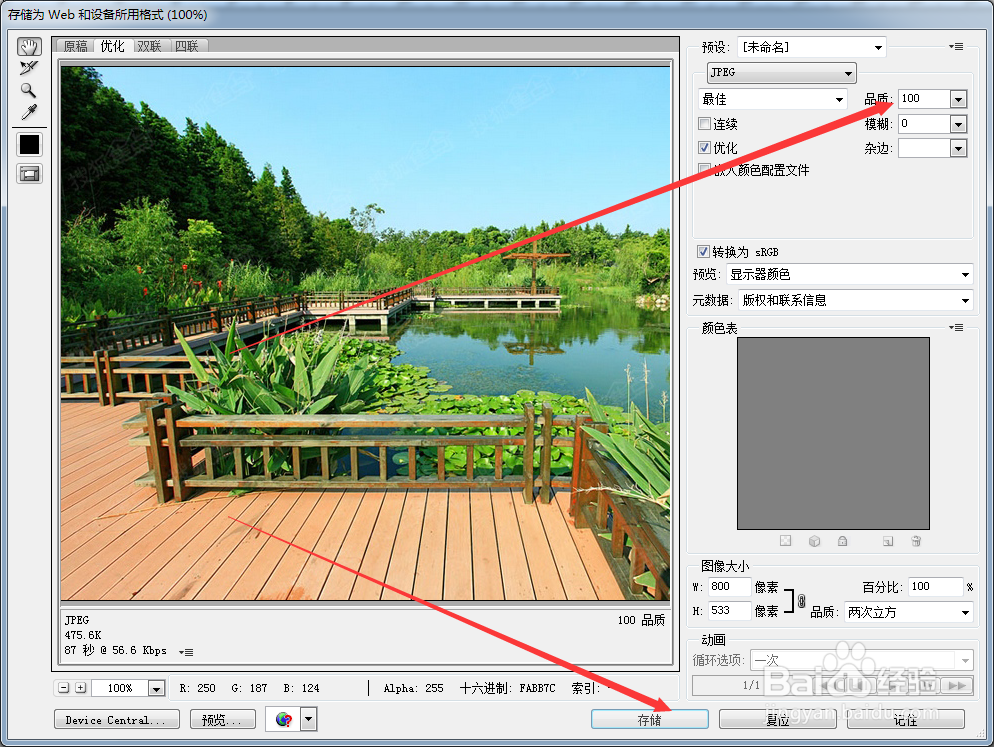Image resolution: width=994 pixels, height=747 pixels.
Task: Open the 颜色表 panel flyout menu
Action: (956, 327)
